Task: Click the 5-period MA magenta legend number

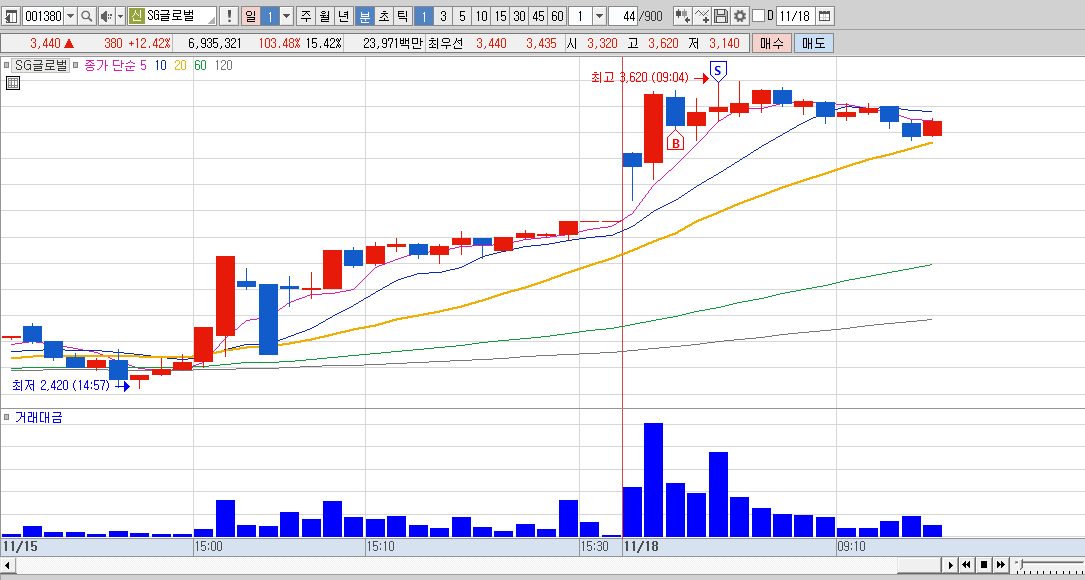Action: [145, 66]
